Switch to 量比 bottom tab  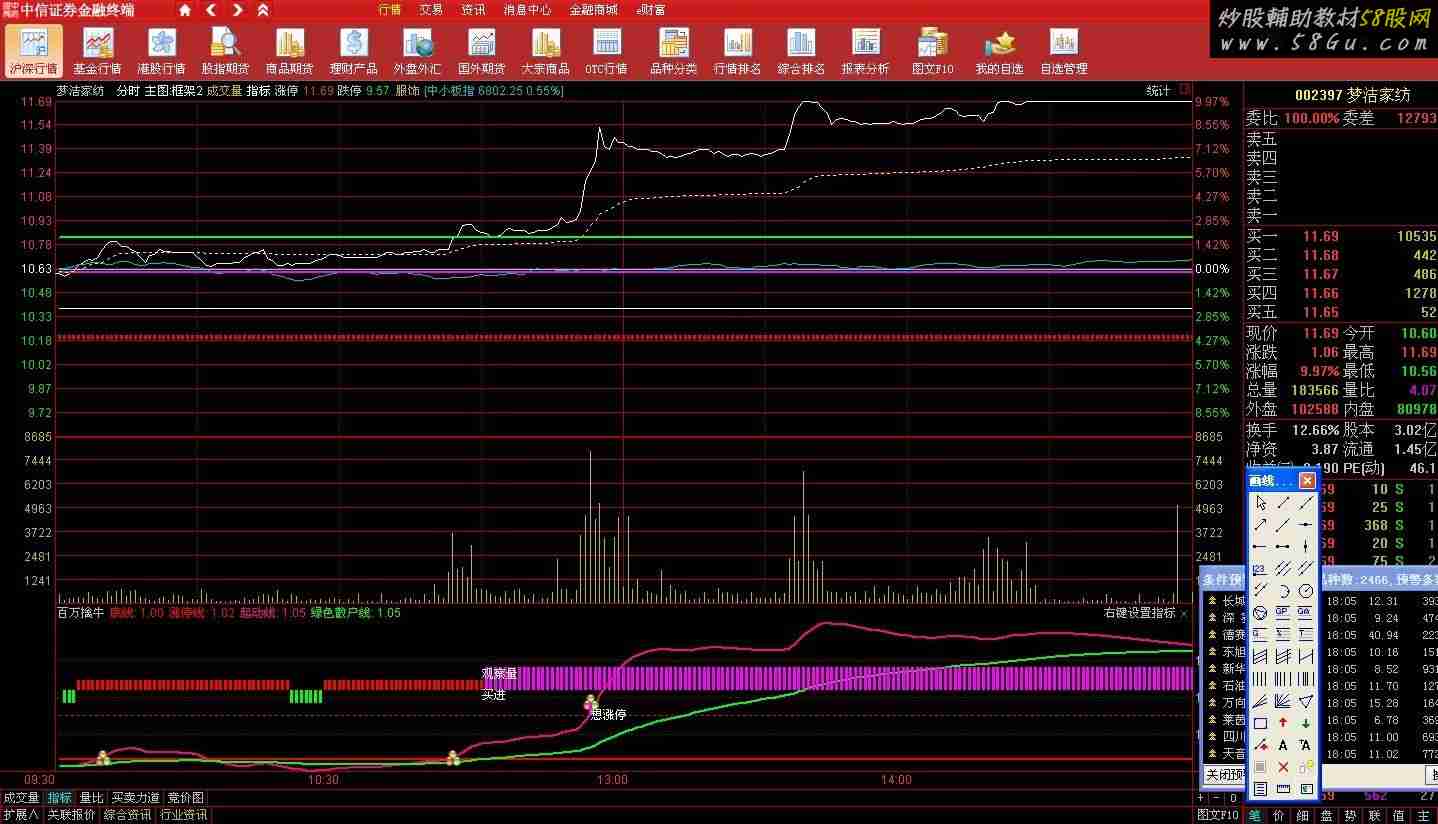[x=91, y=798]
